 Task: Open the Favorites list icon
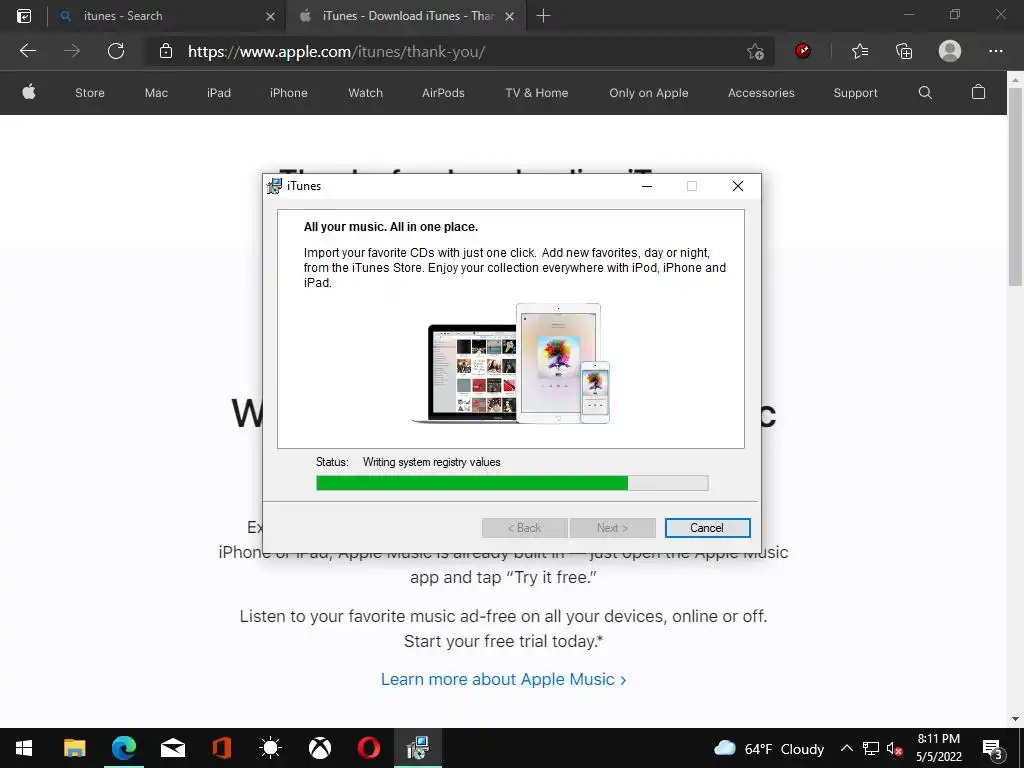coord(859,51)
